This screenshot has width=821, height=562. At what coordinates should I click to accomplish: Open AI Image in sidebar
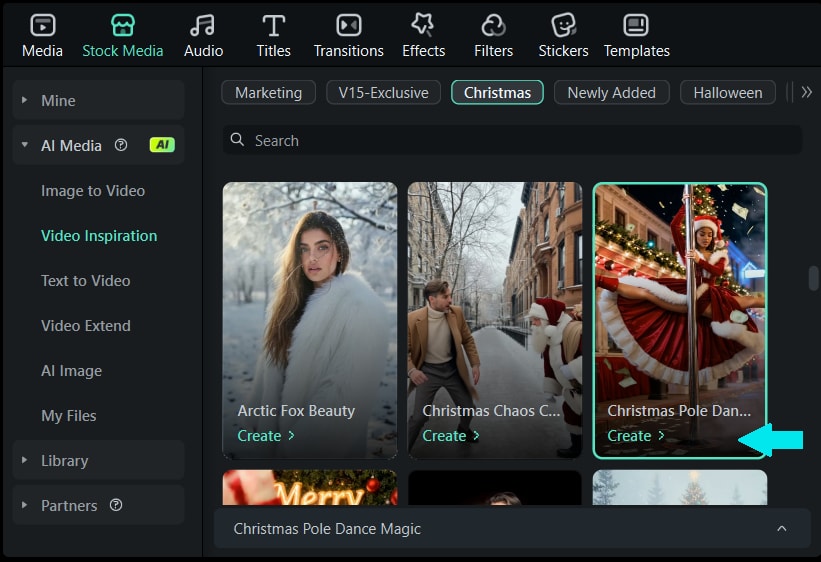[x=72, y=371]
